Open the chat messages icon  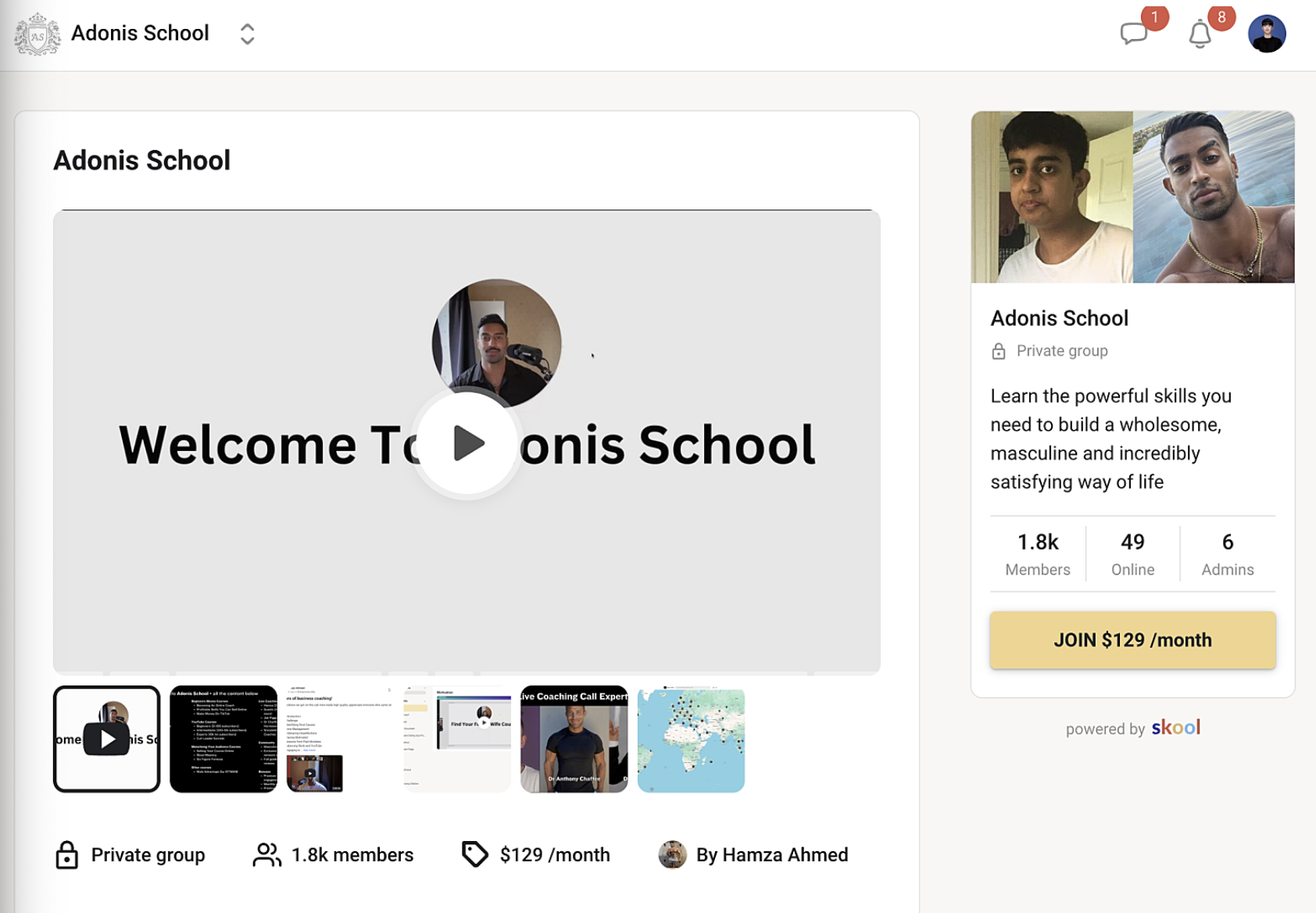1133,34
